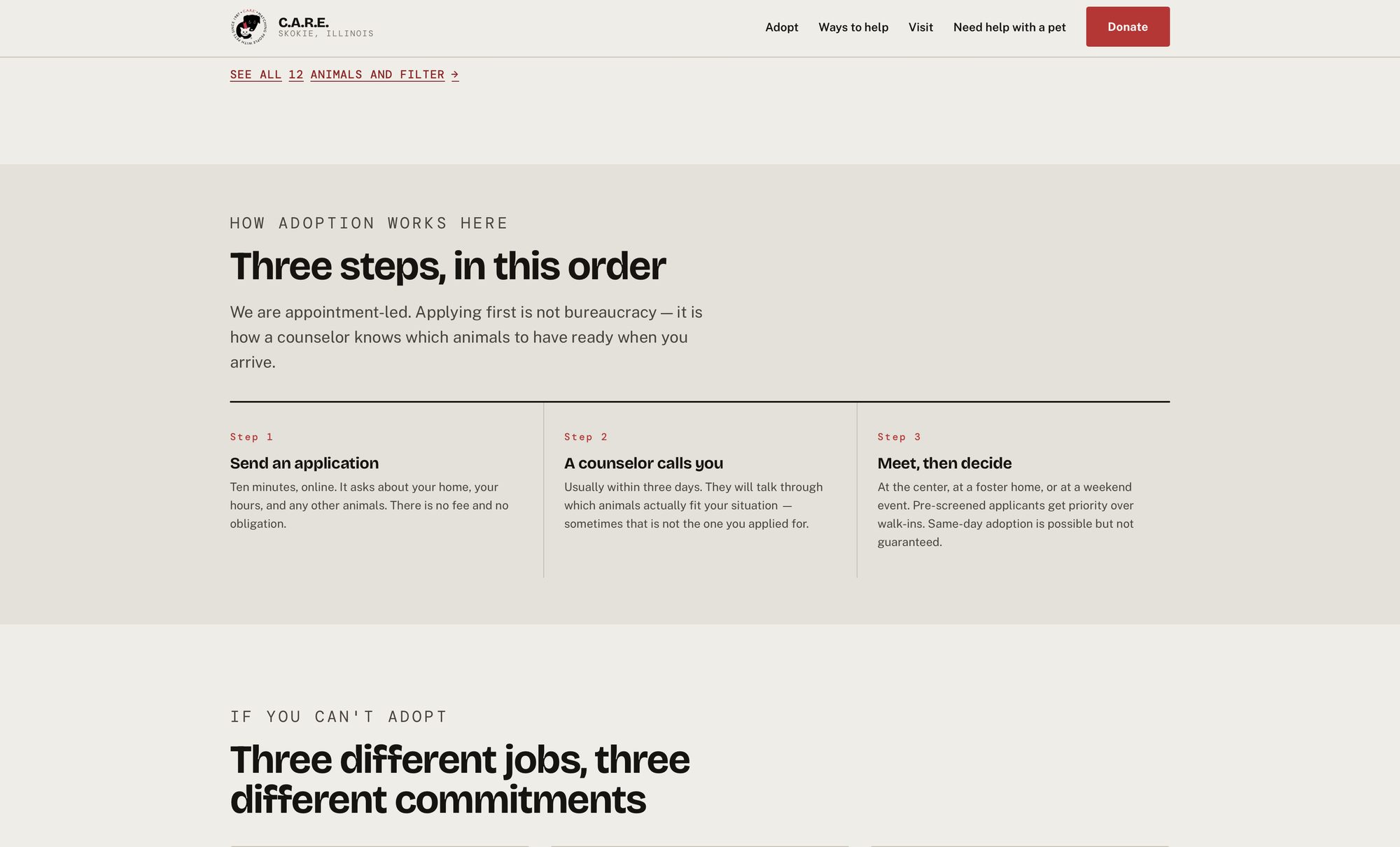Go to the Visit page
Image resolution: width=1400 pixels, height=847 pixels.
click(920, 27)
